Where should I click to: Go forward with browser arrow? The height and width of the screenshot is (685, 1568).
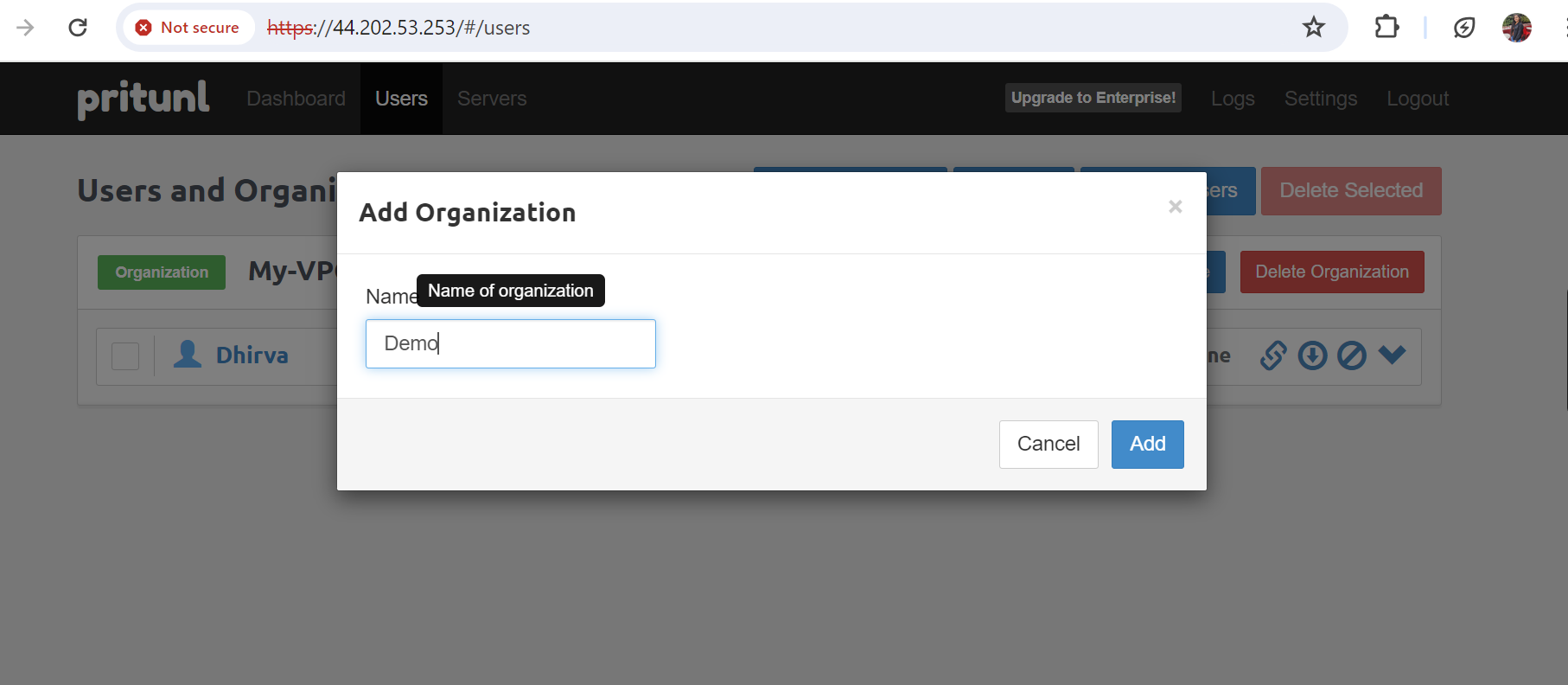[x=25, y=28]
